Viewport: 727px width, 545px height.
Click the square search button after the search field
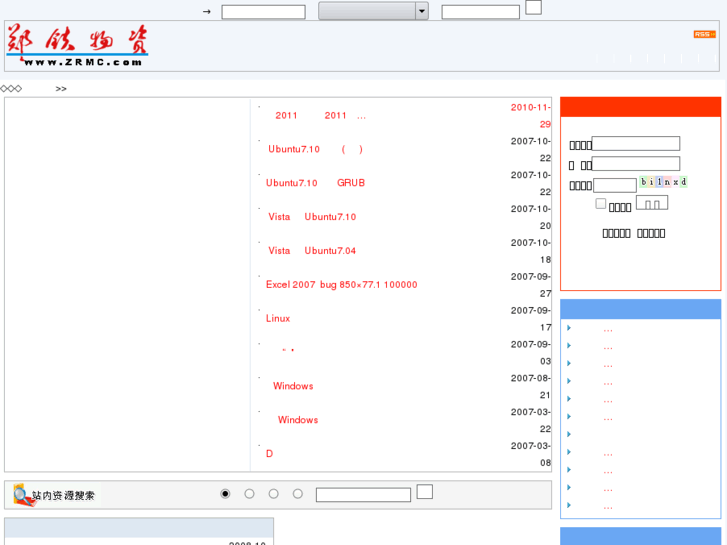(x=425, y=492)
